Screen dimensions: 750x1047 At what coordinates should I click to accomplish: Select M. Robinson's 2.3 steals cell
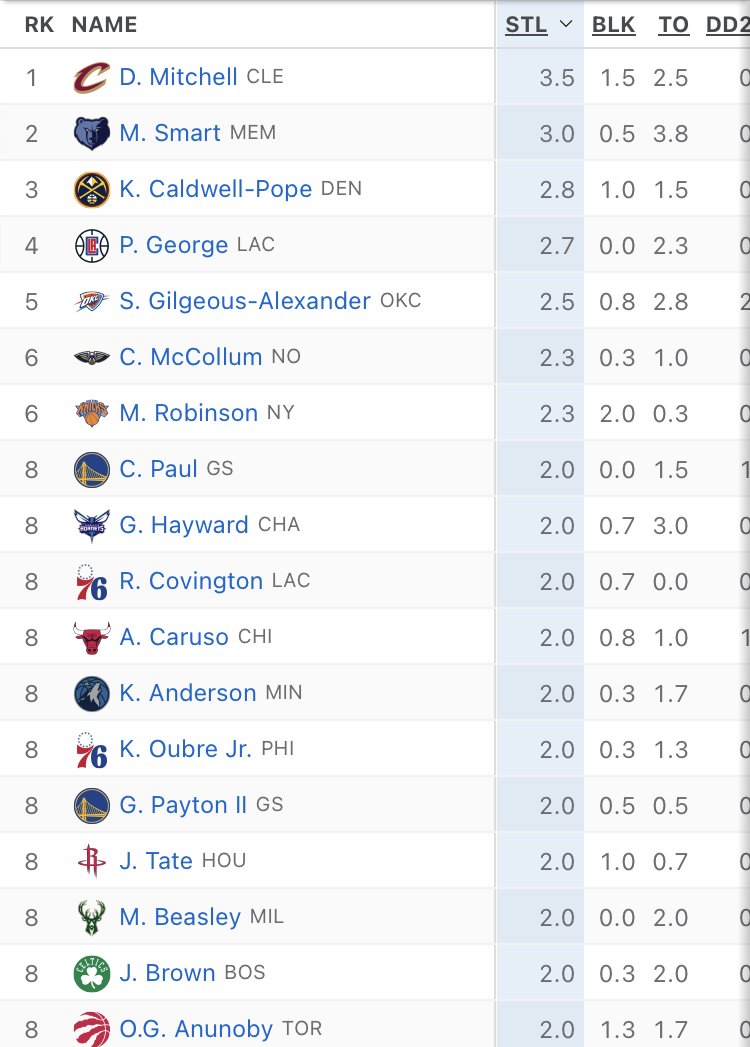click(556, 413)
